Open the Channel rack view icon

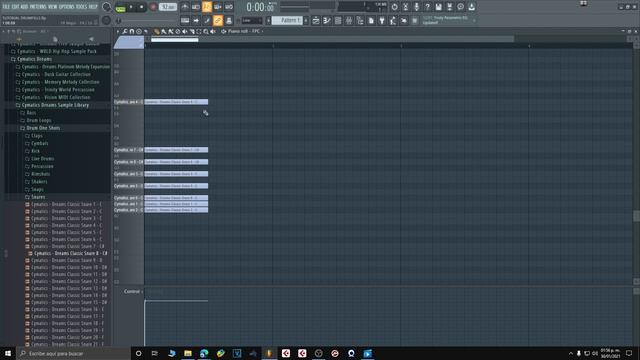(338, 20)
